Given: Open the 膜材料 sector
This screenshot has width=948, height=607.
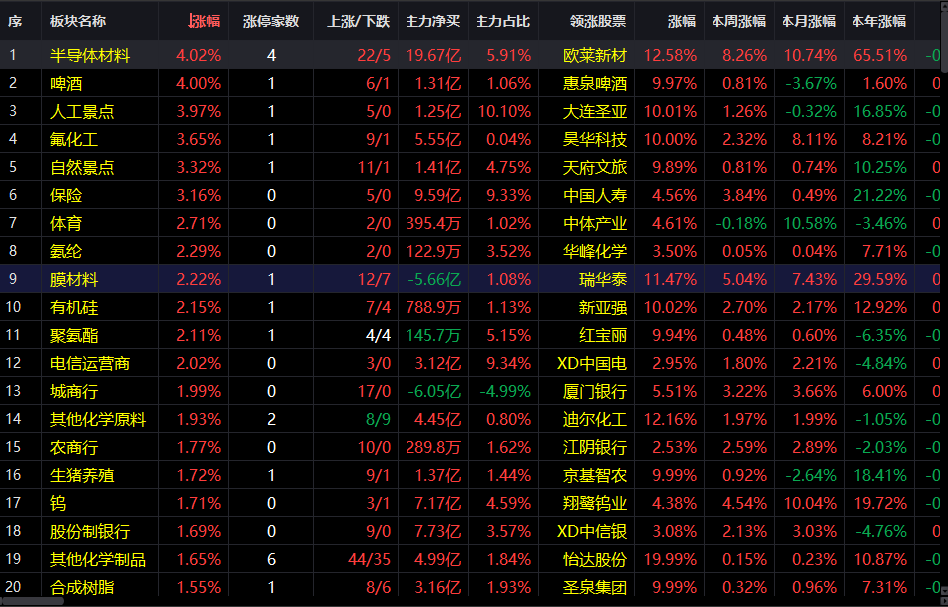Looking at the screenshot, I should 74,279.
